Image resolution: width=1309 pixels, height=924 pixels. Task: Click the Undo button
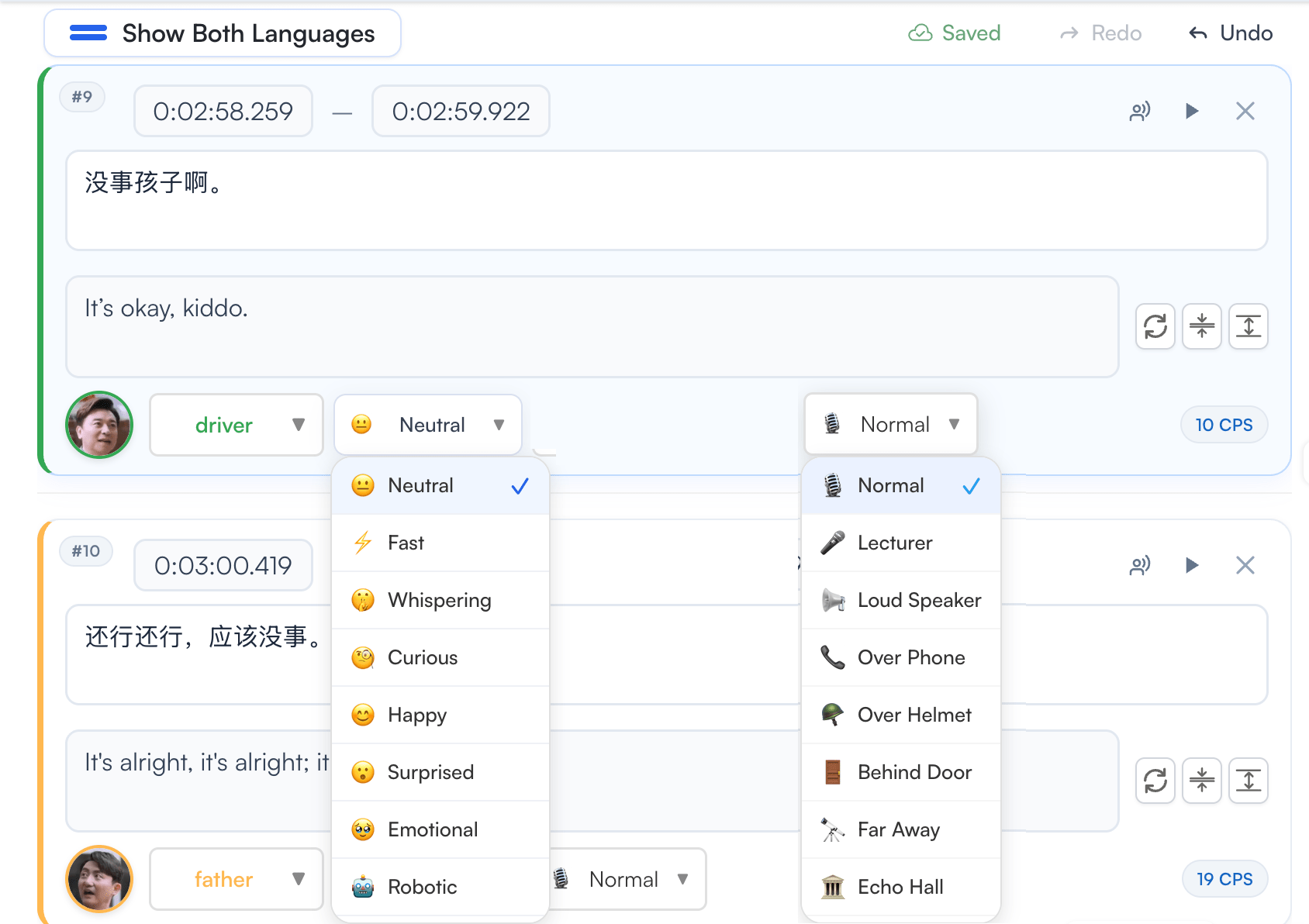click(x=1231, y=33)
